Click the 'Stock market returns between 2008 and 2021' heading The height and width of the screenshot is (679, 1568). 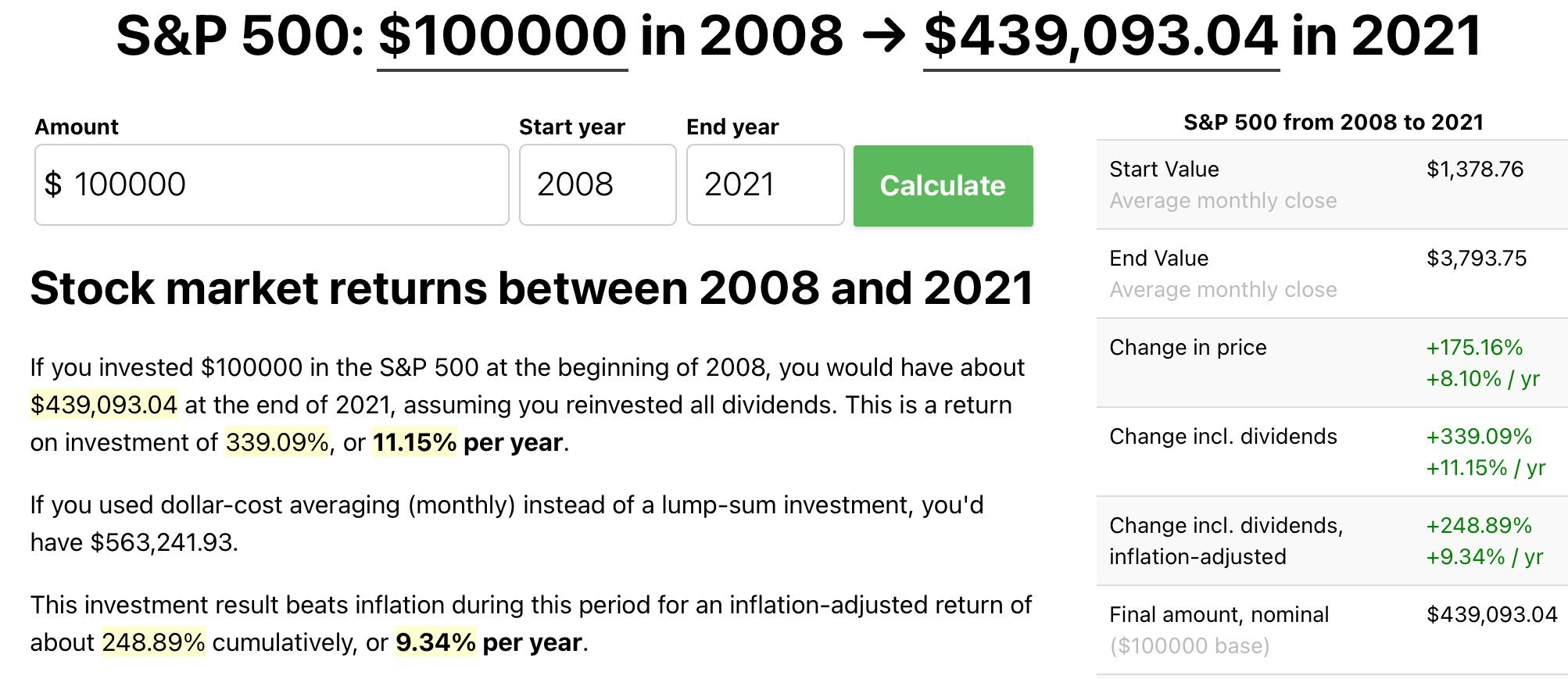pyautogui.click(x=532, y=288)
